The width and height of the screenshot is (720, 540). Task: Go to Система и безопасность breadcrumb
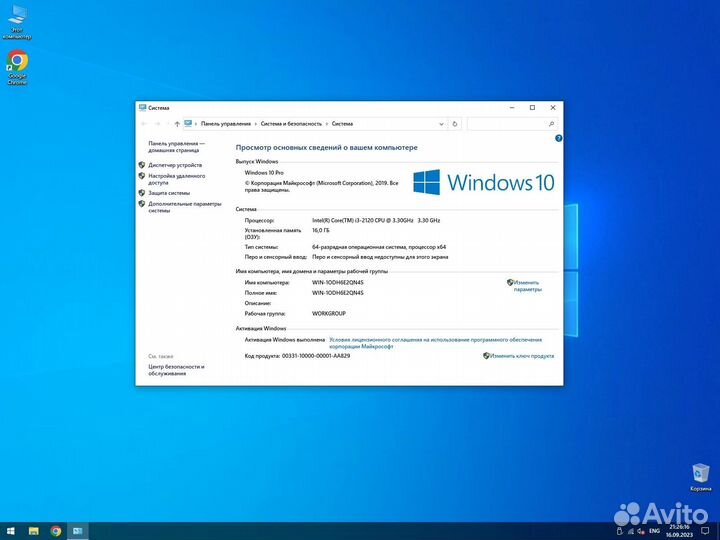coord(291,124)
